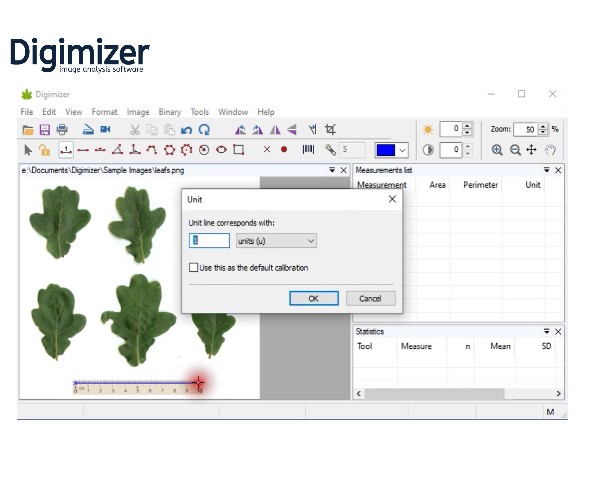This screenshot has height=477, width=600.
Task: Select the circle-by-center tool
Action: pos(204,150)
